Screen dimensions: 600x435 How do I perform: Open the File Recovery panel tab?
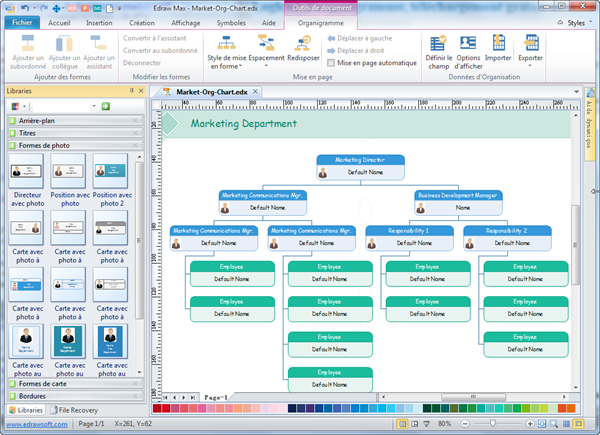(x=76, y=410)
